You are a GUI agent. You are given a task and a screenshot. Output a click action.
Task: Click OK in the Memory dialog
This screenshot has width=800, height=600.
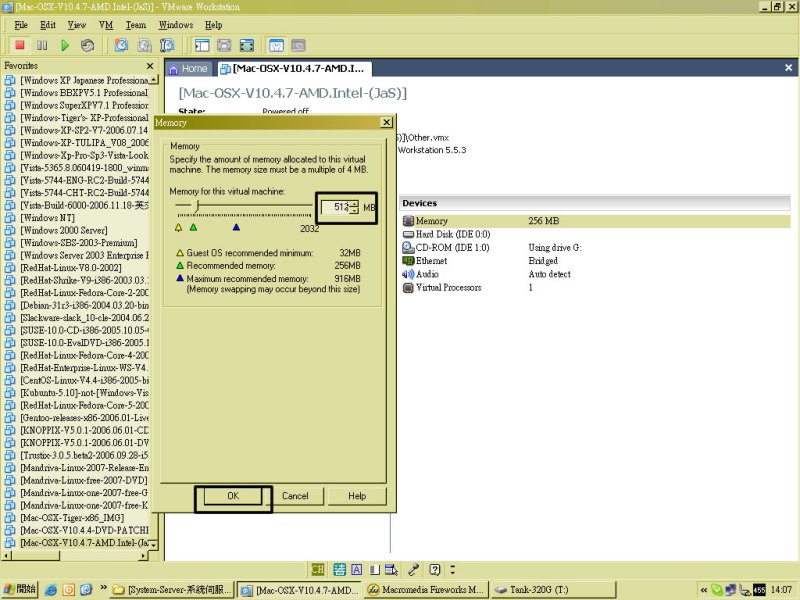pyautogui.click(x=233, y=496)
